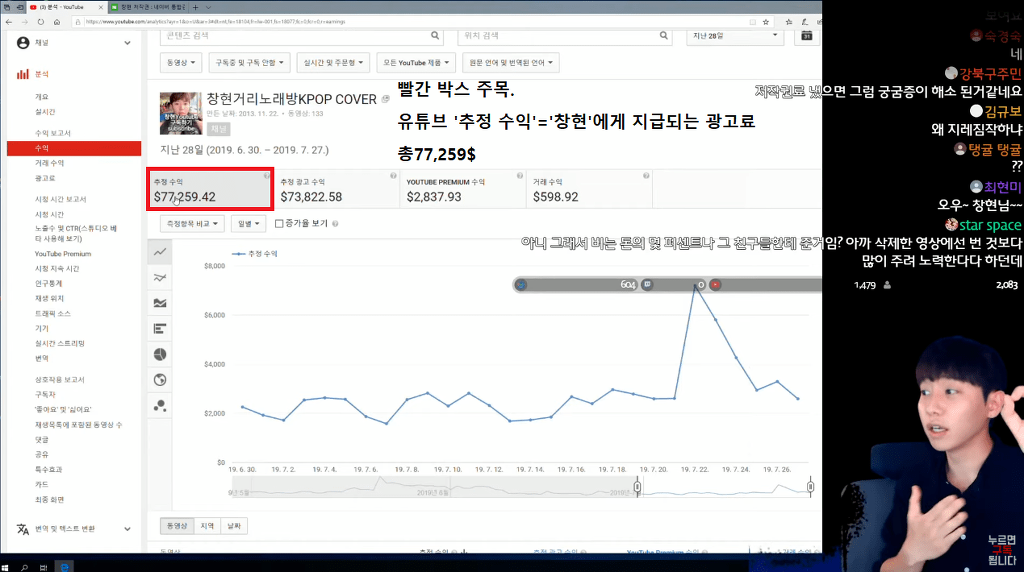Collapse the 채널 sidebar section chevron

click(x=127, y=43)
